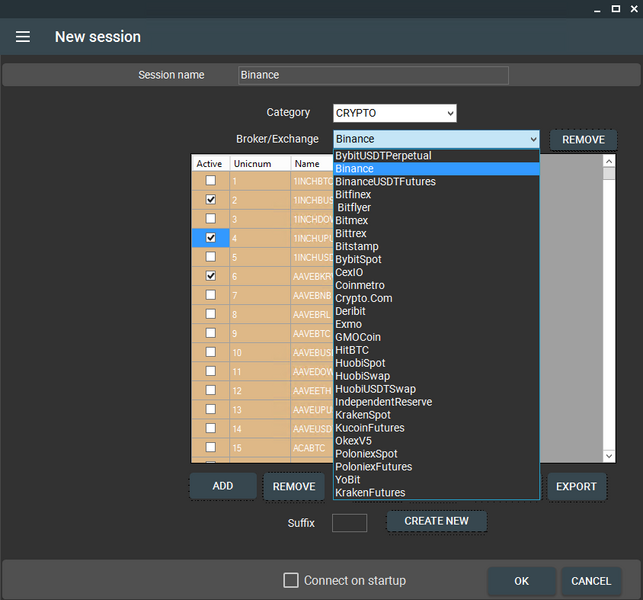The width and height of the screenshot is (643, 600).
Task: Click the ADD button below table
Action: coord(223,486)
